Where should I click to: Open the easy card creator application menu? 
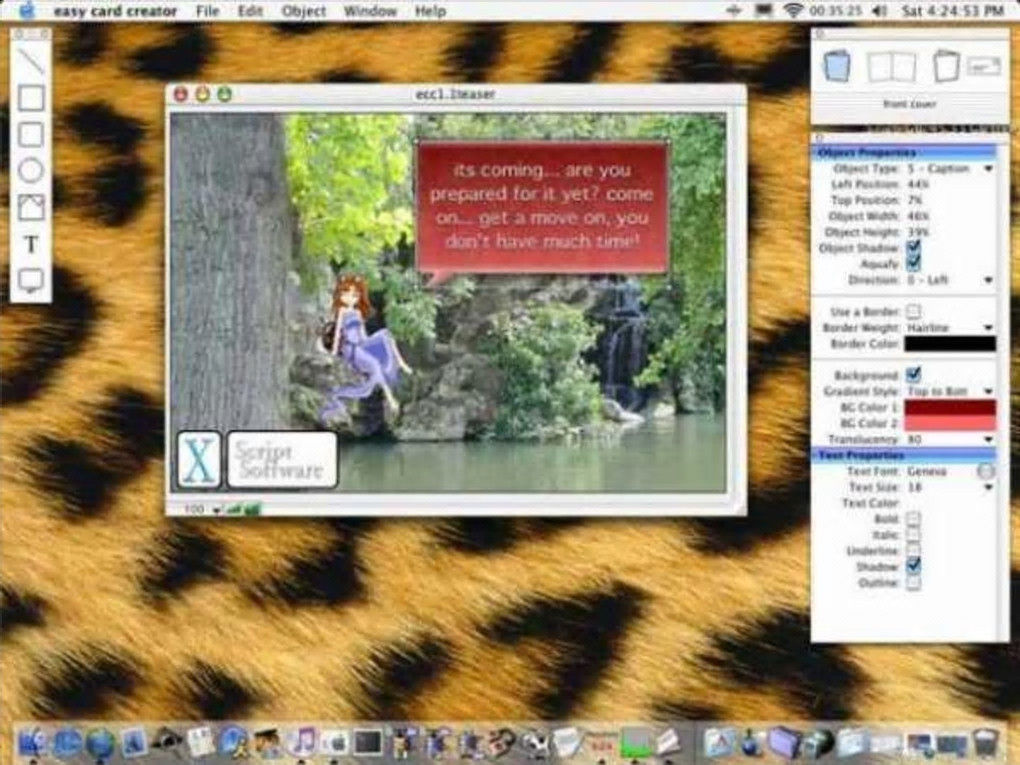[115, 11]
